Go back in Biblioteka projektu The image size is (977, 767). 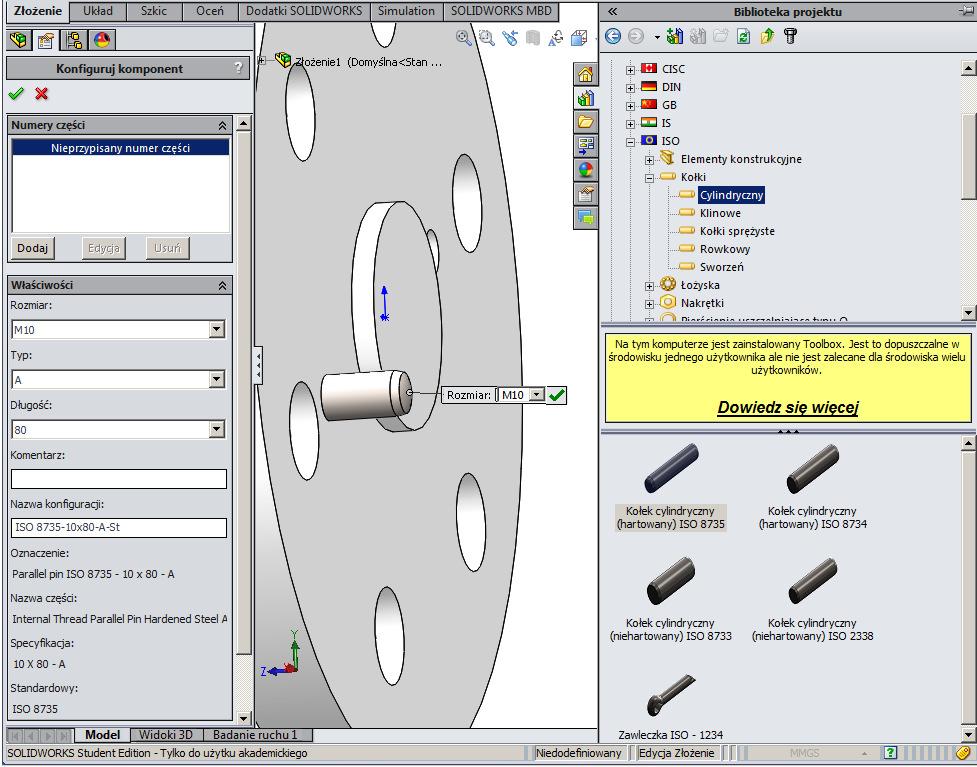pyautogui.click(x=613, y=37)
